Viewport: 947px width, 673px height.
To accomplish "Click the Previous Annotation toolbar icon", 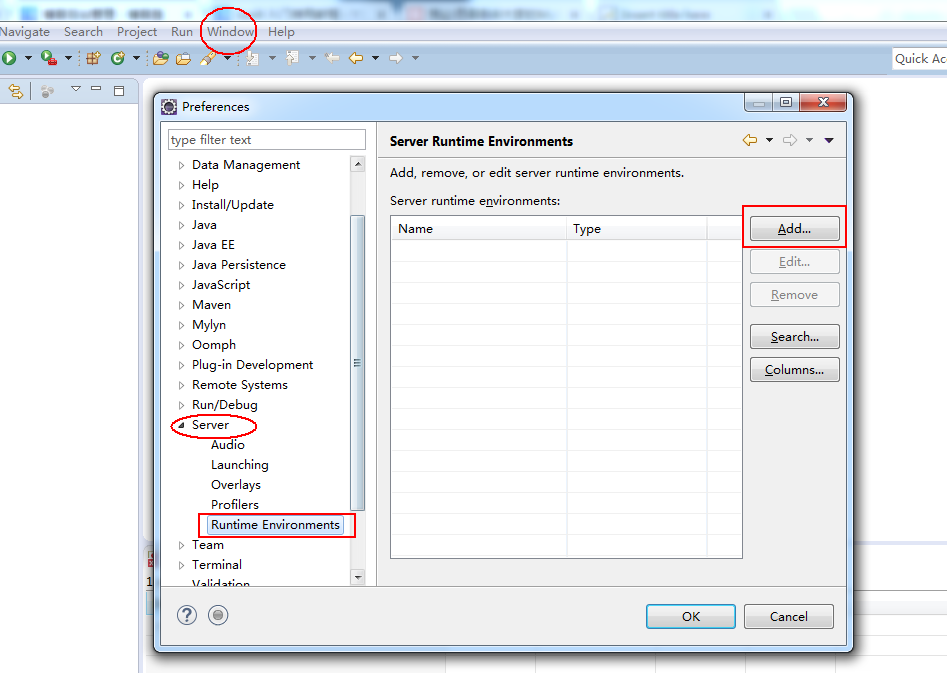I will click(x=292, y=58).
